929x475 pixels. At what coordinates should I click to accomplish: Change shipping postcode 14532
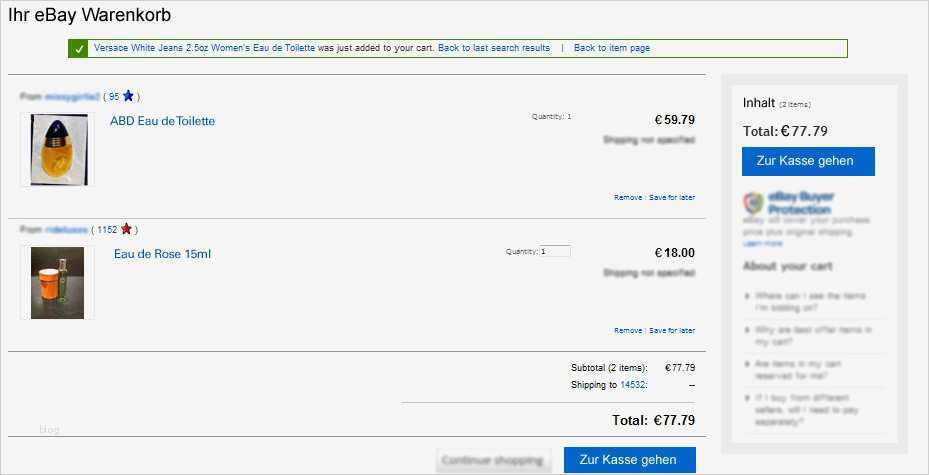(x=632, y=385)
